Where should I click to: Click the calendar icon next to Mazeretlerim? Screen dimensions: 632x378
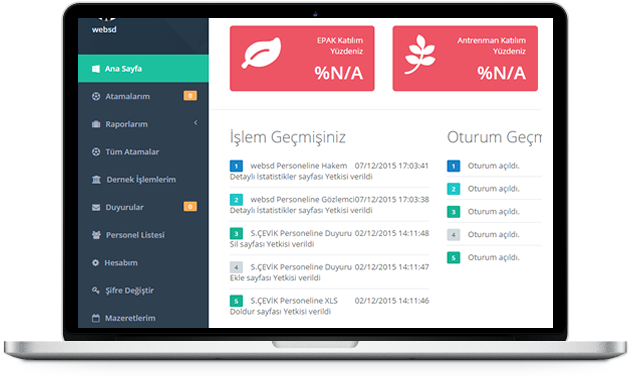click(x=96, y=318)
